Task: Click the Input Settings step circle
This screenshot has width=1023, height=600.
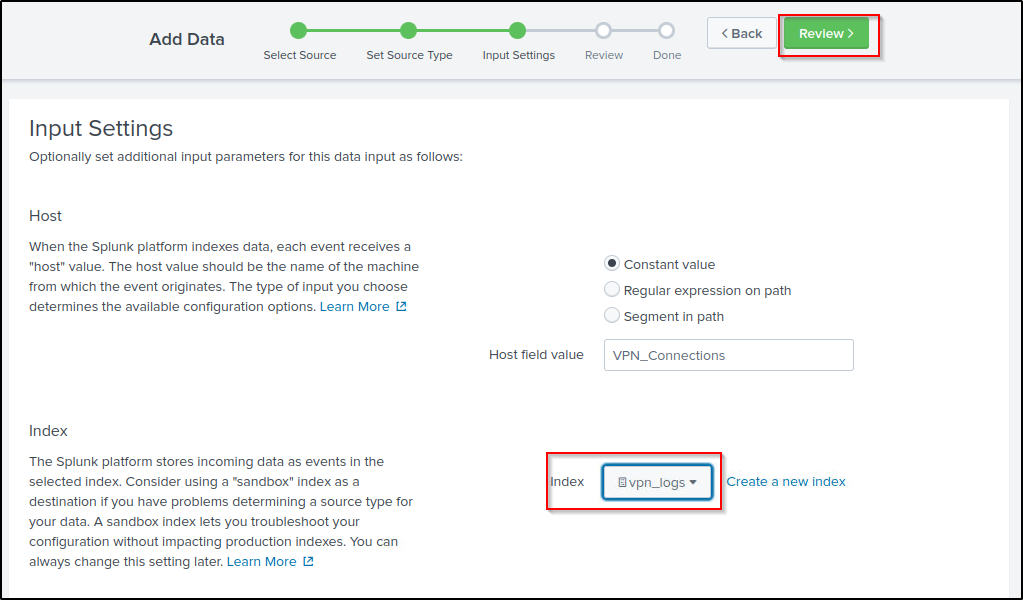Action: click(517, 31)
